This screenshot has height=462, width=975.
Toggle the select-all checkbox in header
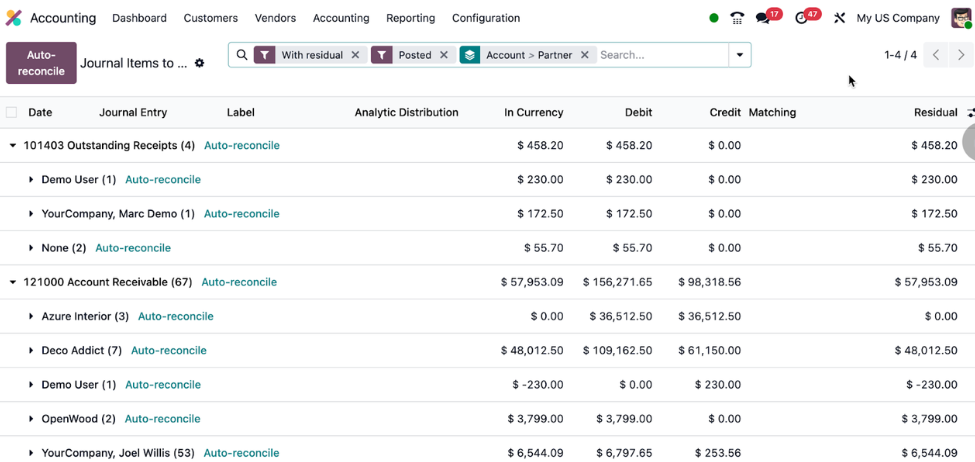pyautogui.click(x=11, y=113)
